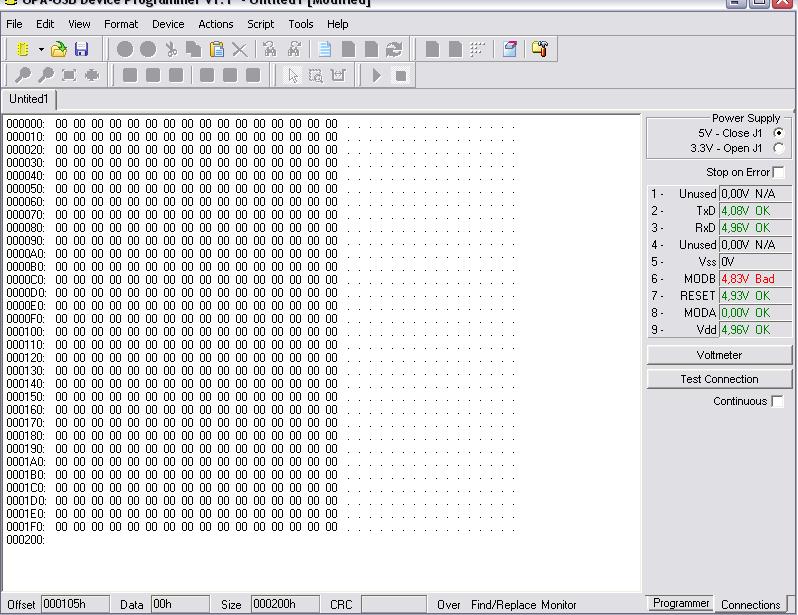This screenshot has width=798, height=615.
Task: Click the four-way pan arrows icon
Action: click(92, 75)
